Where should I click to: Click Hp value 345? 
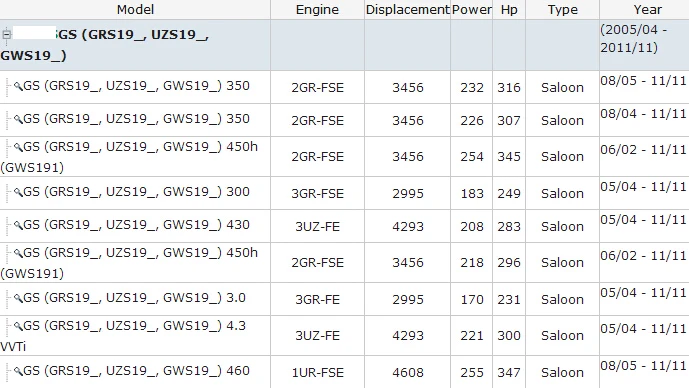[x=509, y=157]
